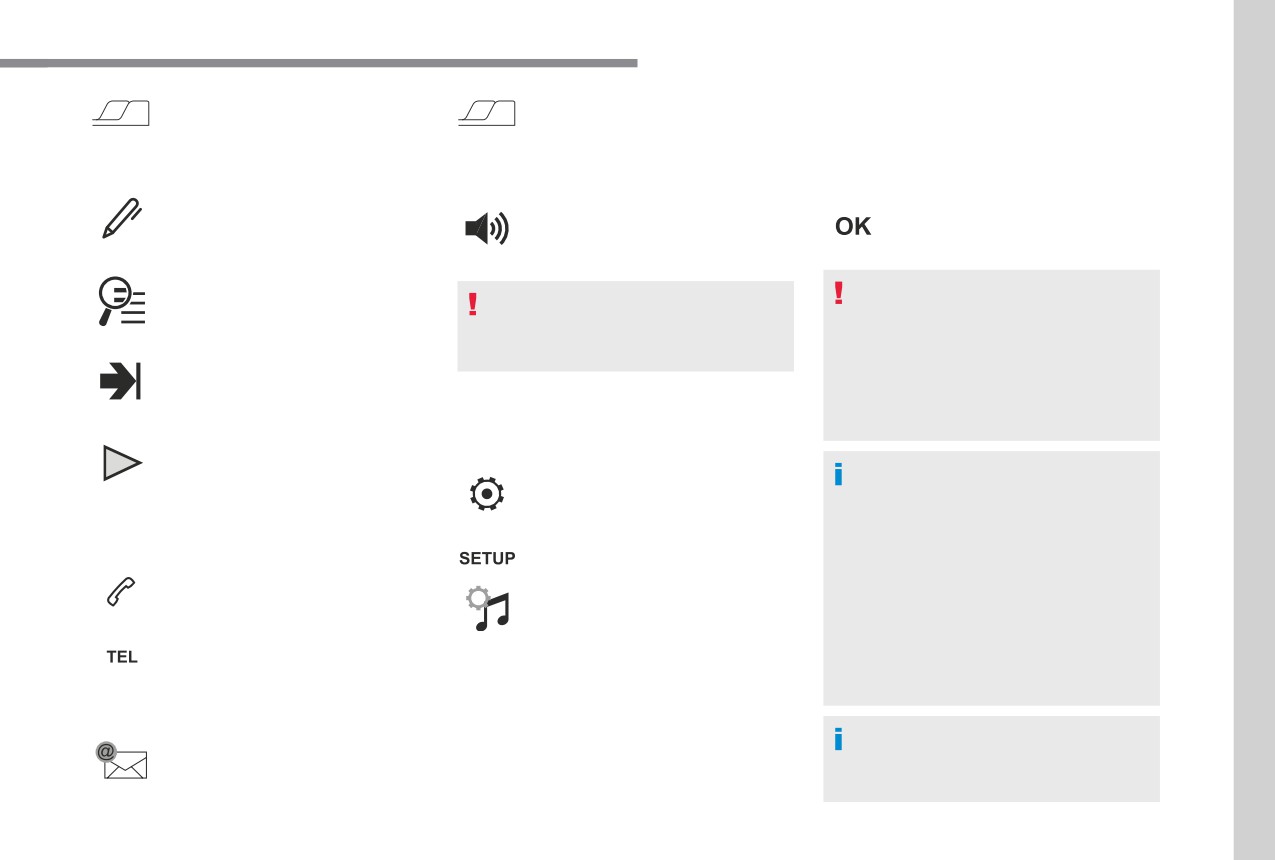Click the speaker volume icon

coord(487,229)
